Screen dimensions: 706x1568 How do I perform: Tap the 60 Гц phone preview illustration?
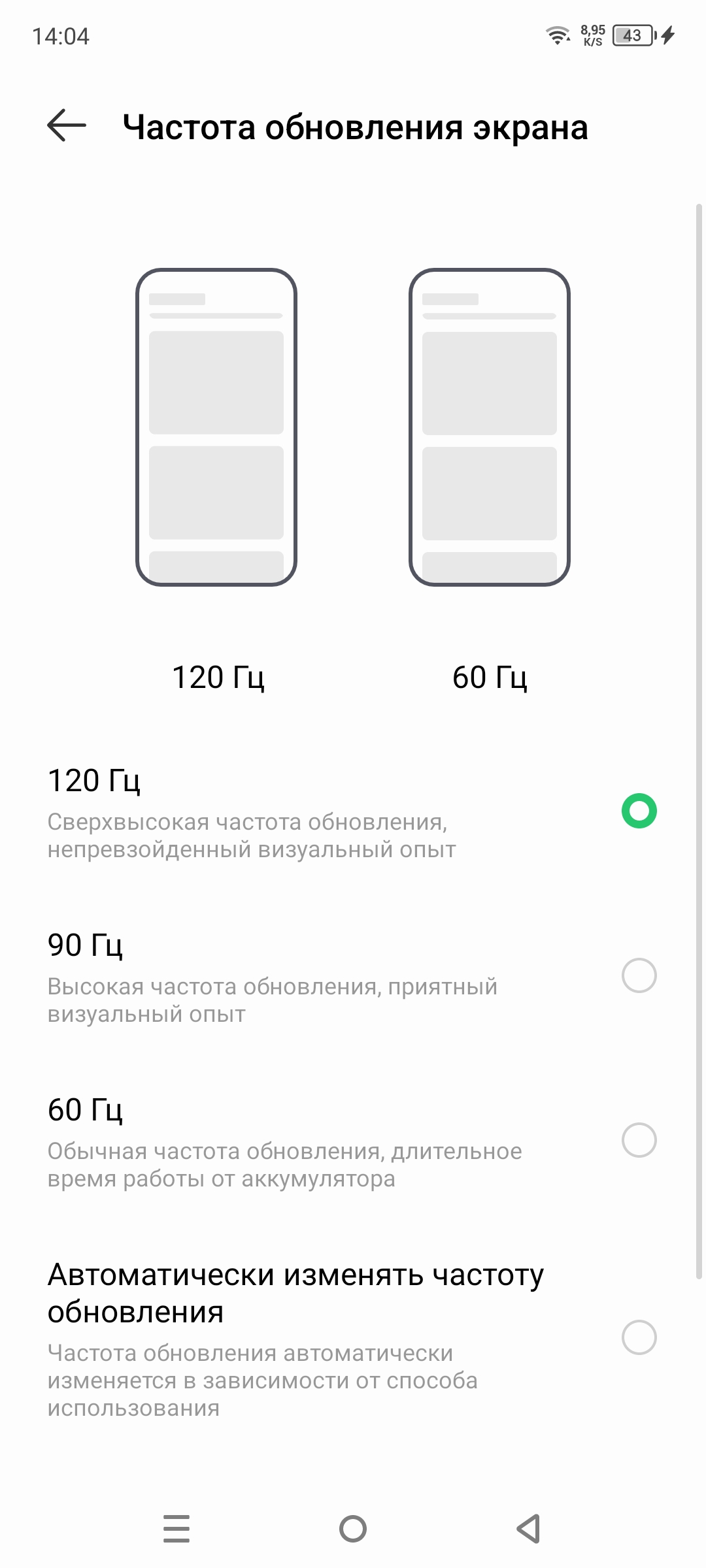pos(490,427)
